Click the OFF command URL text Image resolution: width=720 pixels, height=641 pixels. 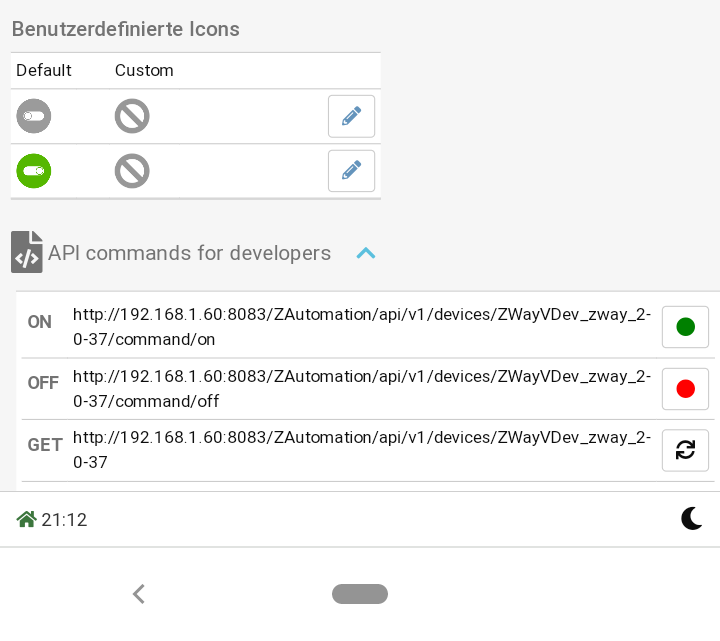pos(361,389)
